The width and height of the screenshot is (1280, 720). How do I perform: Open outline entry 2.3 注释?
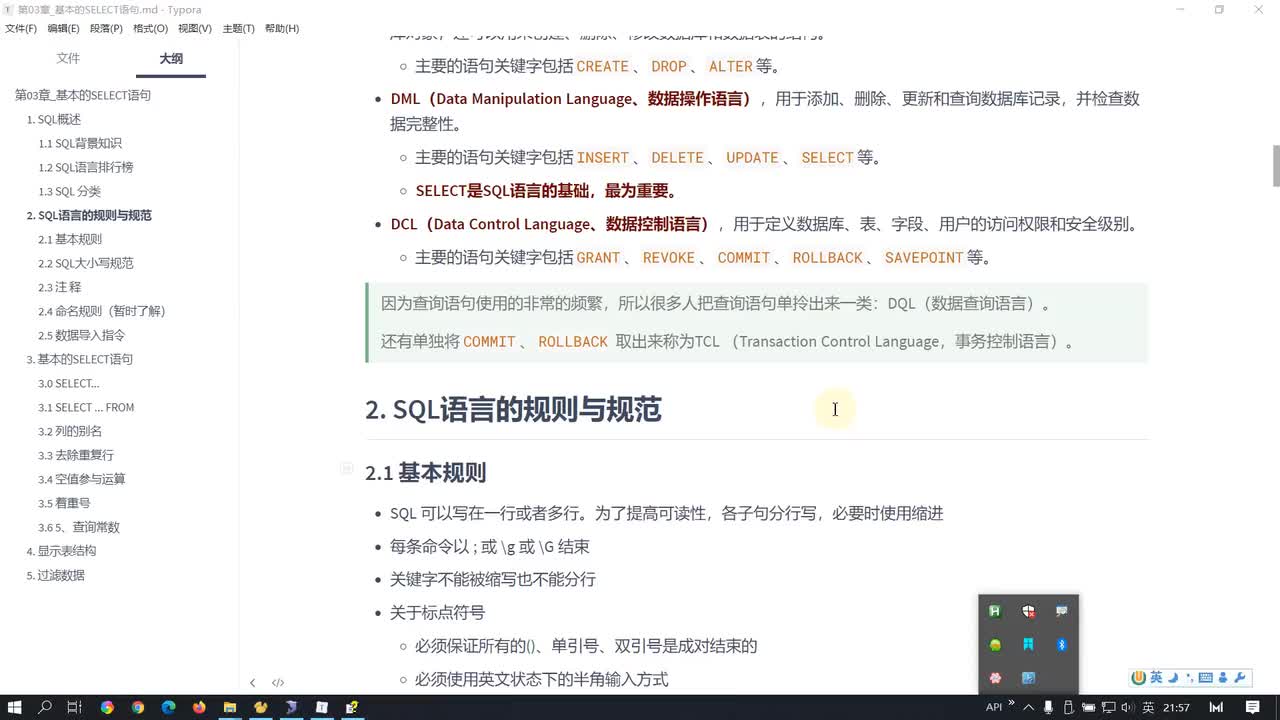(x=60, y=287)
